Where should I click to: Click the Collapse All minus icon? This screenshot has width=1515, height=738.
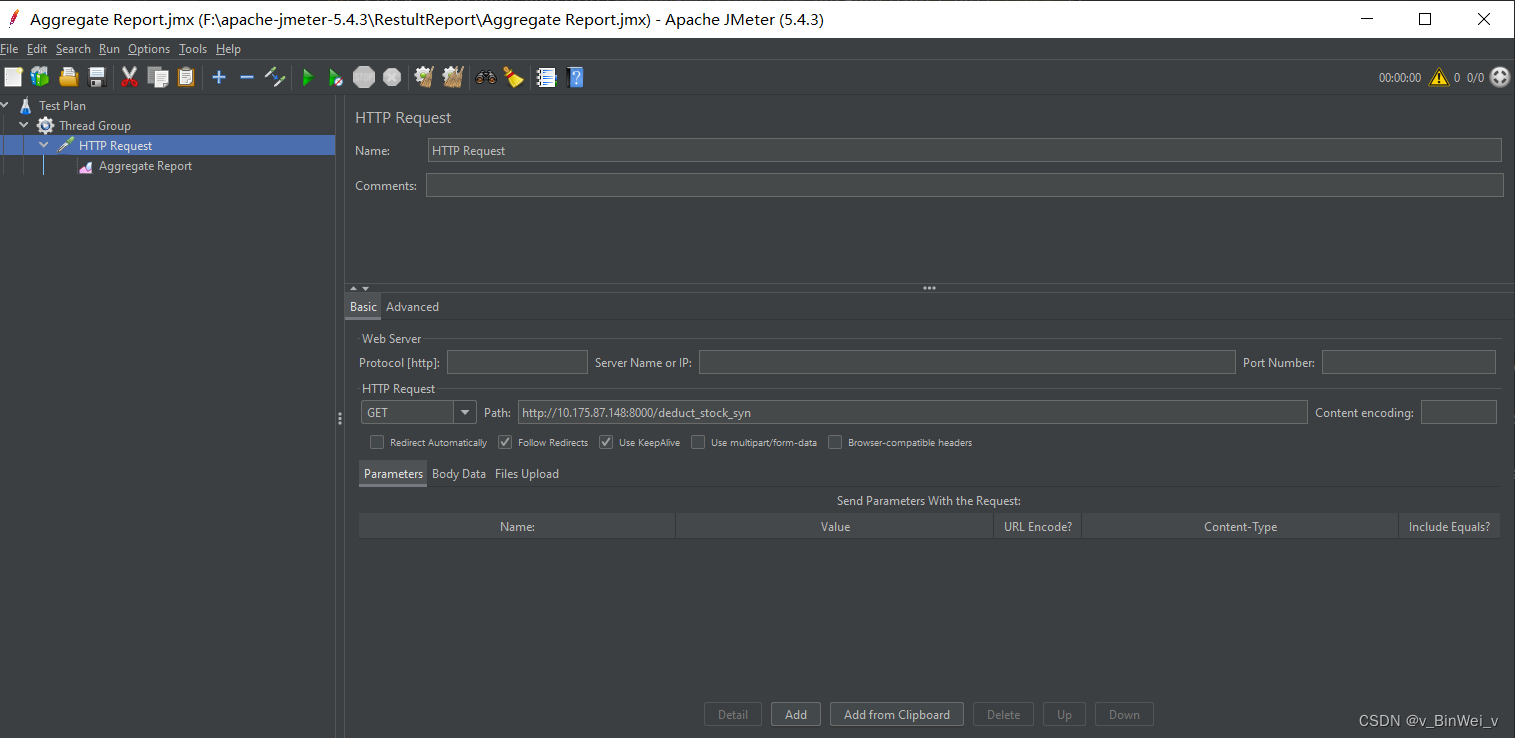pos(247,77)
